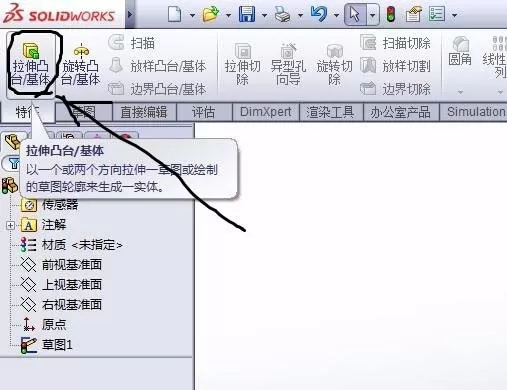Expand the Select tool dropdown arrow
507x390 pixels.
(x=373, y=15)
